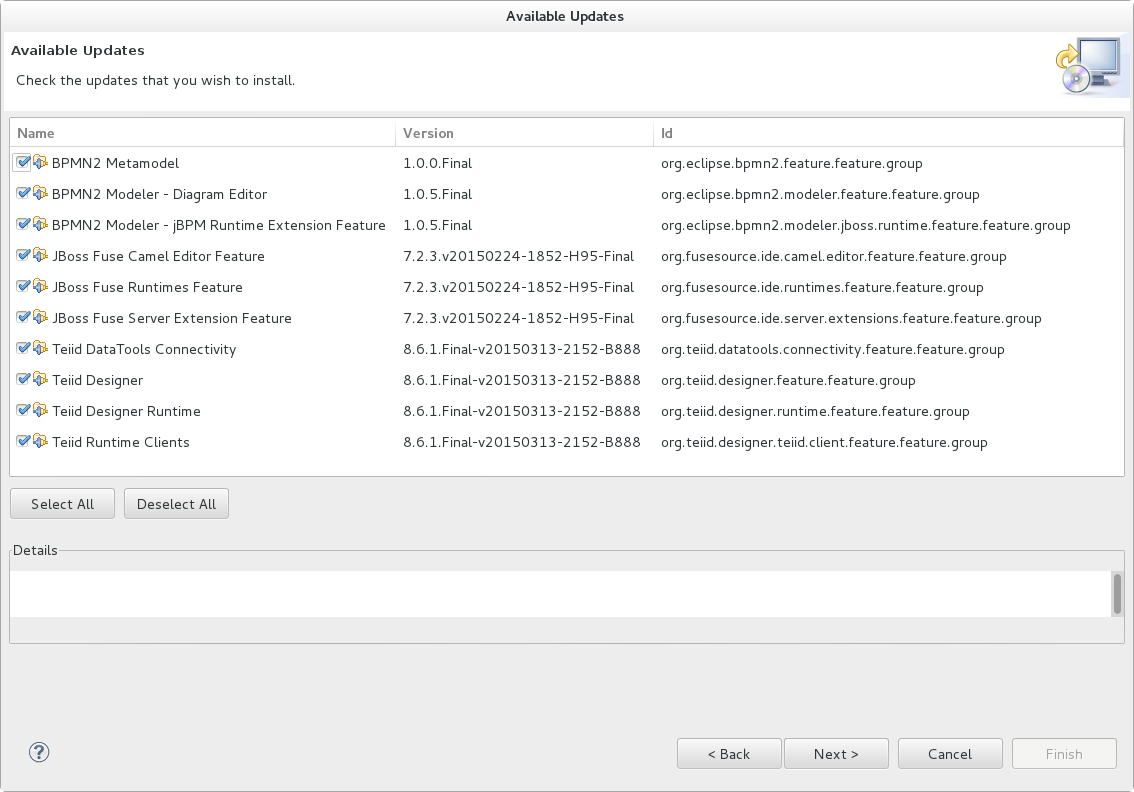The width and height of the screenshot is (1134, 792).
Task: Toggle the JBoss Fuse Server Extension checkbox
Action: coord(23,318)
